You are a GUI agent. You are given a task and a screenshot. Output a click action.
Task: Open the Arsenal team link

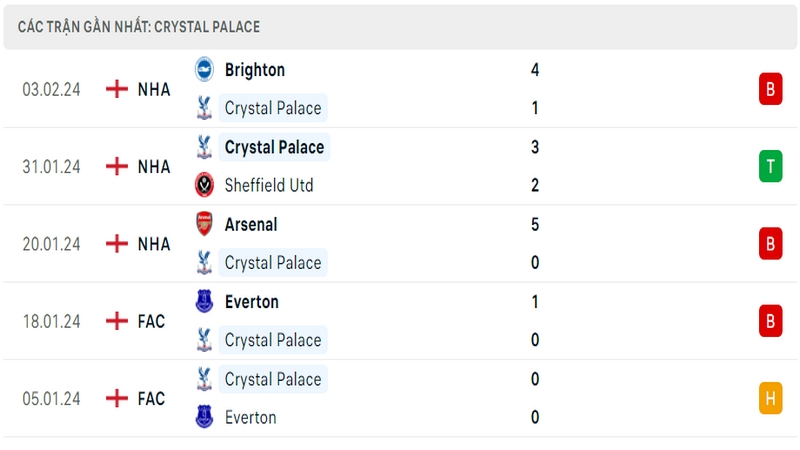pyautogui.click(x=251, y=224)
